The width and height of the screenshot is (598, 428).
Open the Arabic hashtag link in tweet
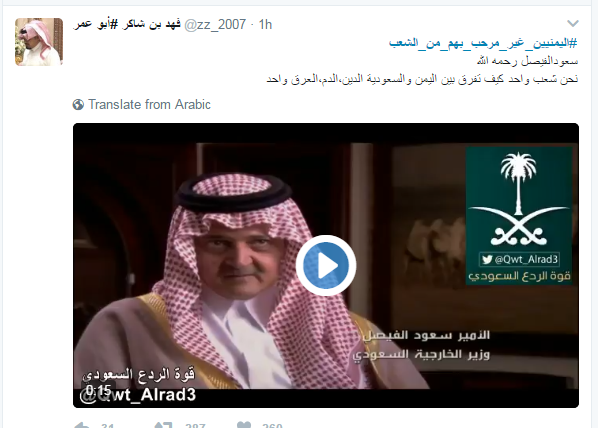[483, 43]
